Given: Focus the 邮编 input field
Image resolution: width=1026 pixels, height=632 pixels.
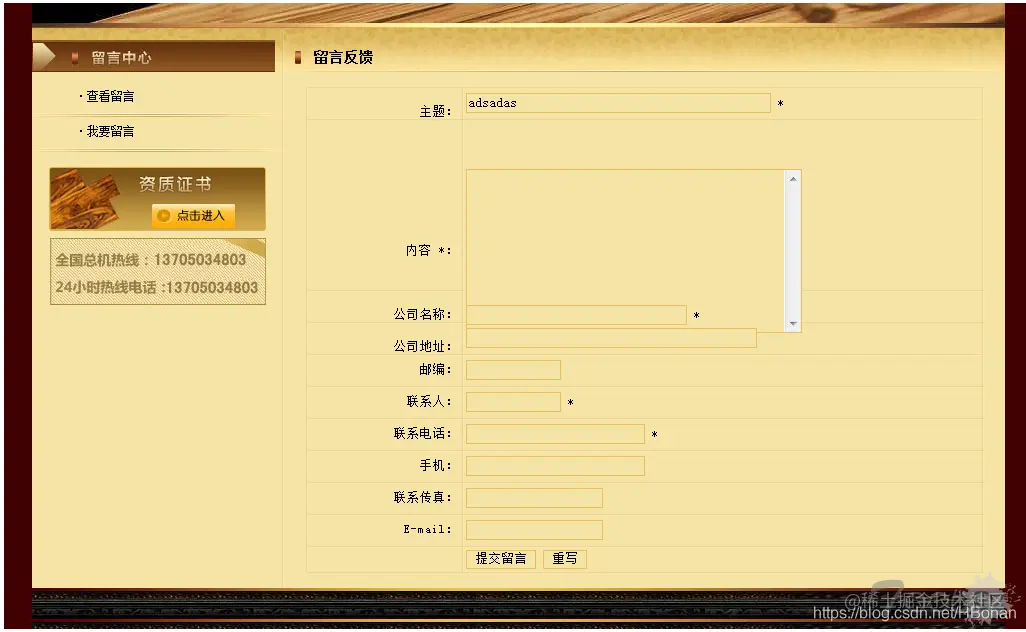Looking at the screenshot, I should pos(513,370).
